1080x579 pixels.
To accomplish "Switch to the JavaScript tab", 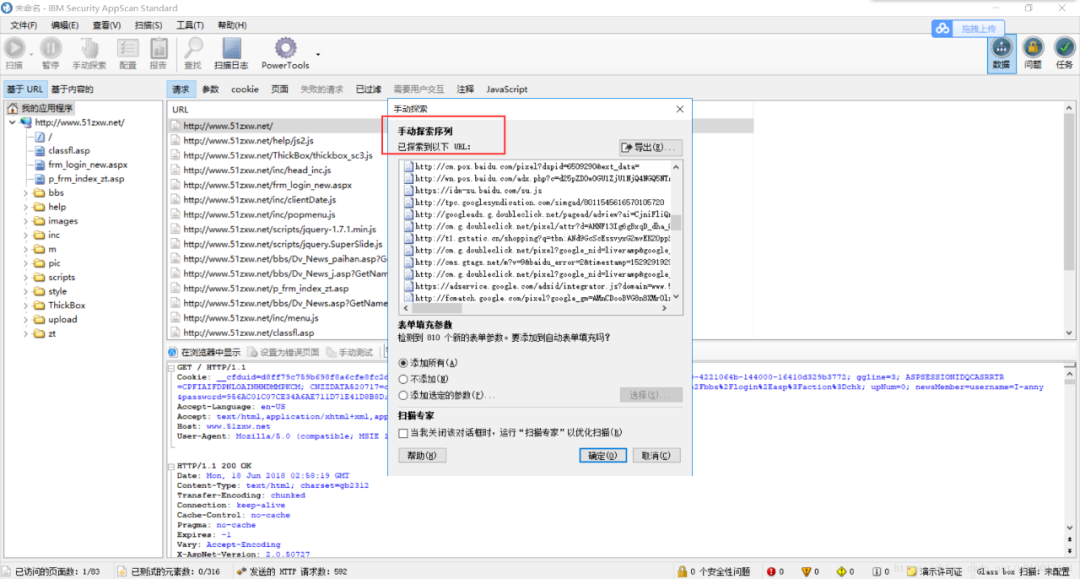I will coord(507,90).
